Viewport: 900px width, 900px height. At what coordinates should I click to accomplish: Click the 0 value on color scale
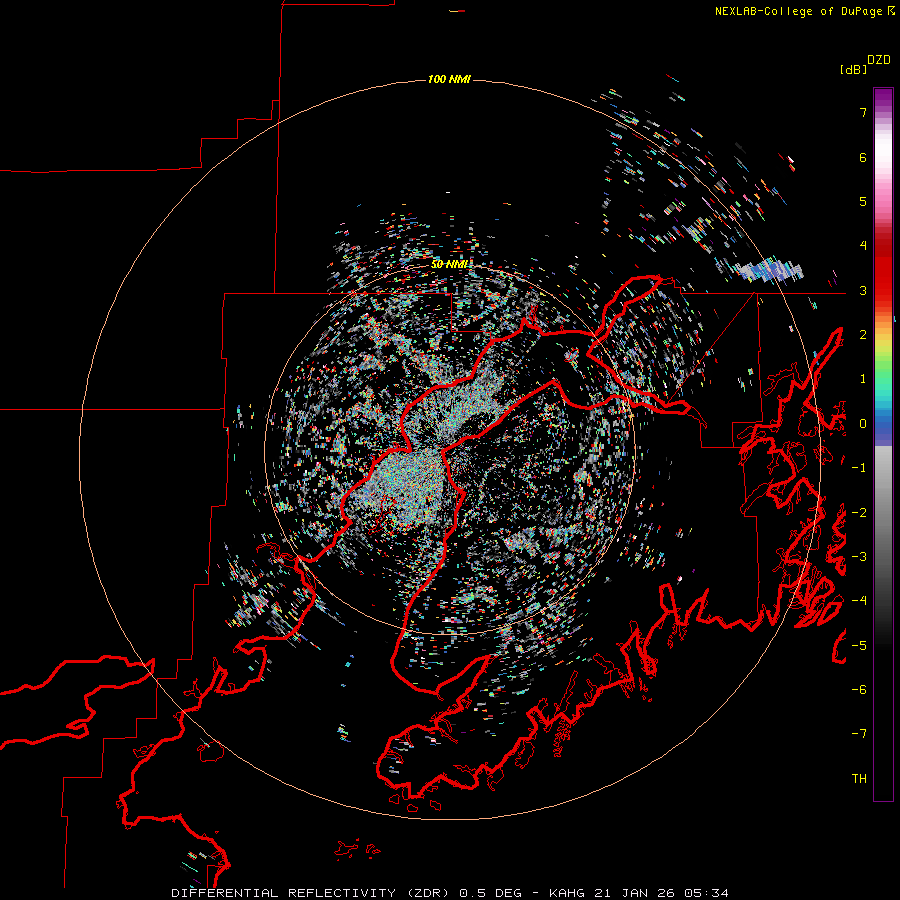(x=863, y=424)
